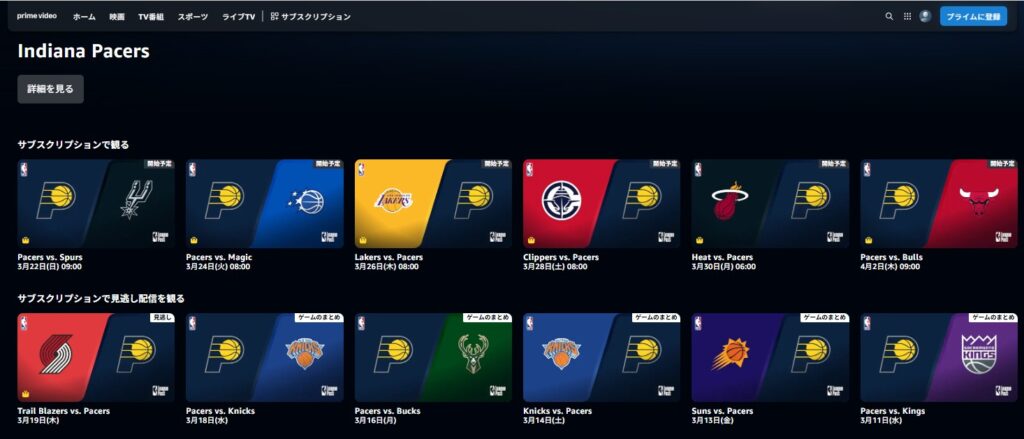Click the Prime Video logo
Image resolution: width=1024 pixels, height=439 pixels.
coord(37,16)
